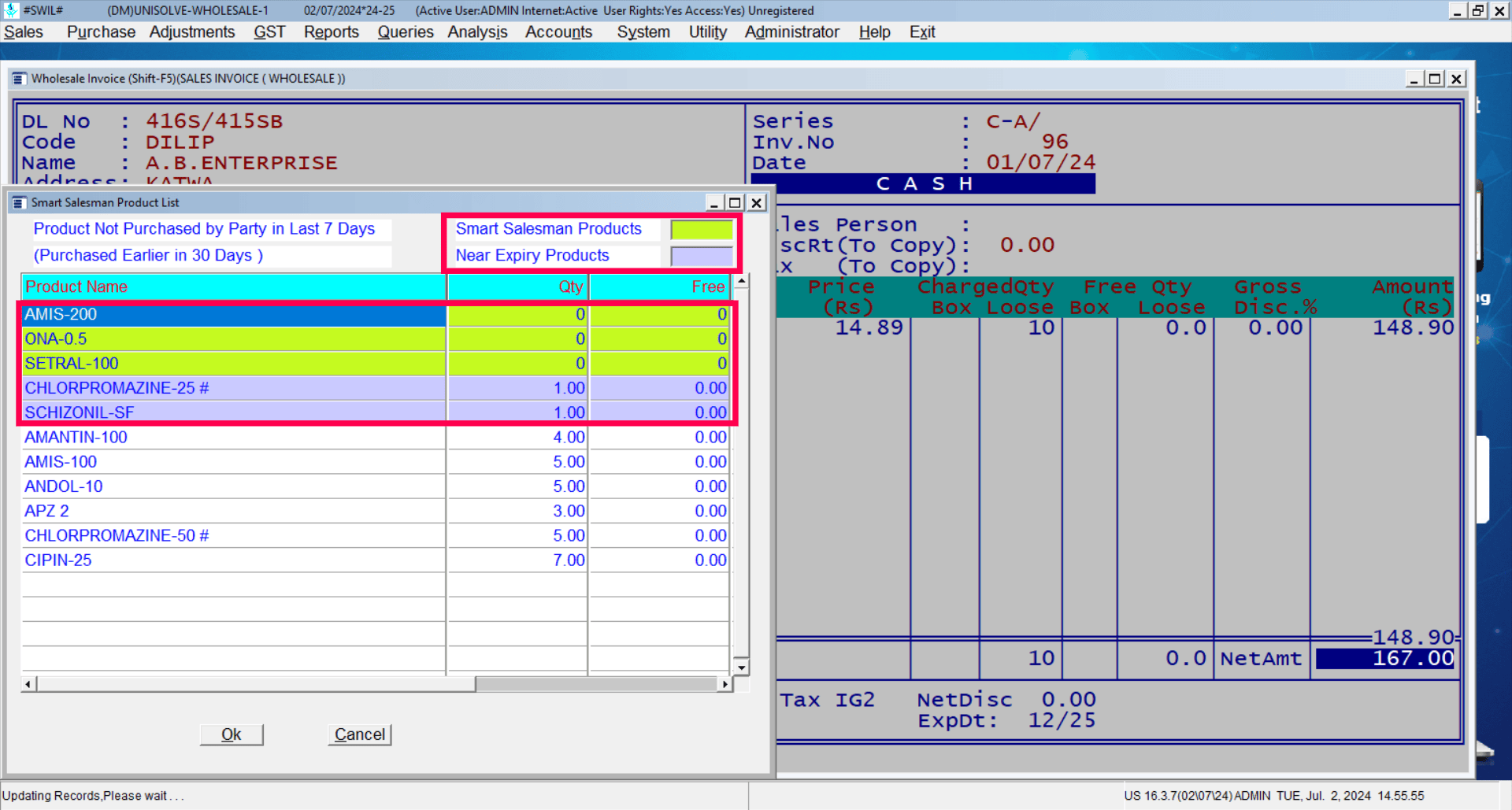Screen dimensions: 1512x810
Task: Click the party name A.B.ENTERPRISE
Action: pos(241,163)
